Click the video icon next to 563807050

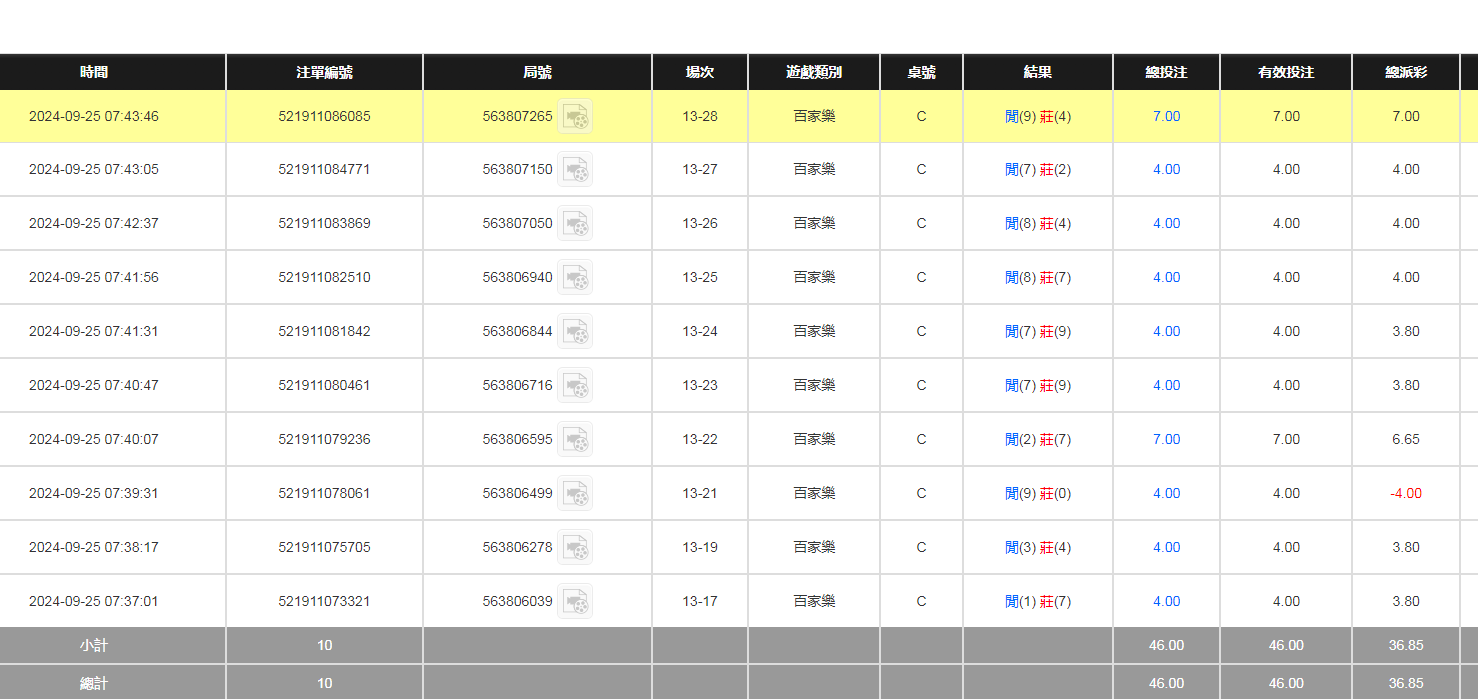coord(575,224)
